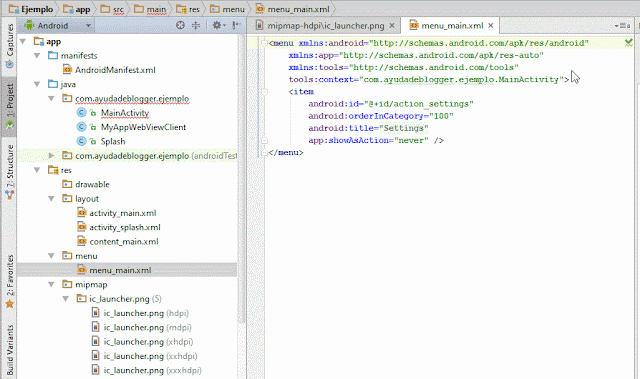The image size is (640, 379).
Task: Click the tools:context attribute line
Action: pos(429,79)
